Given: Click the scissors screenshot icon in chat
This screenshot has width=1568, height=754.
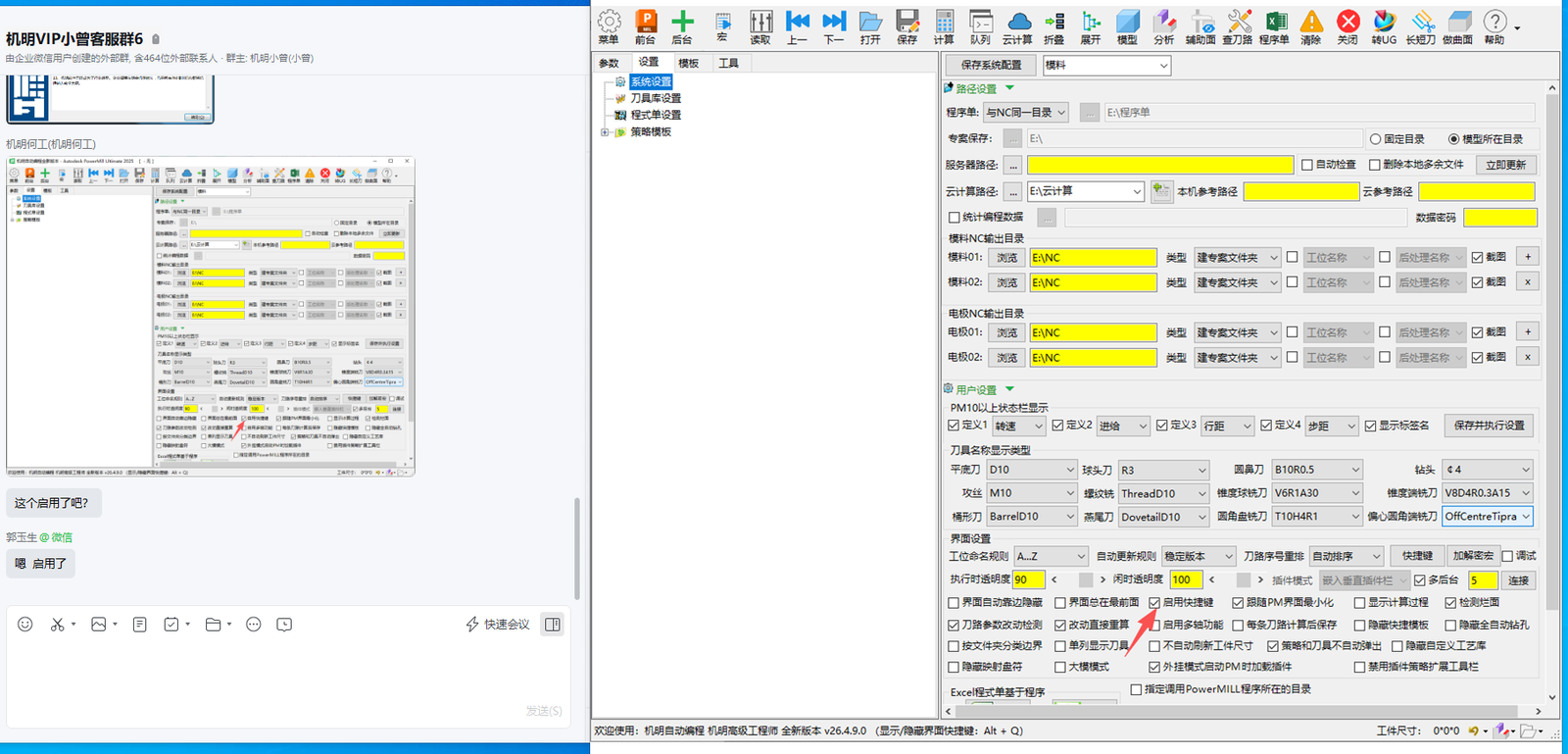Looking at the screenshot, I should [58, 625].
